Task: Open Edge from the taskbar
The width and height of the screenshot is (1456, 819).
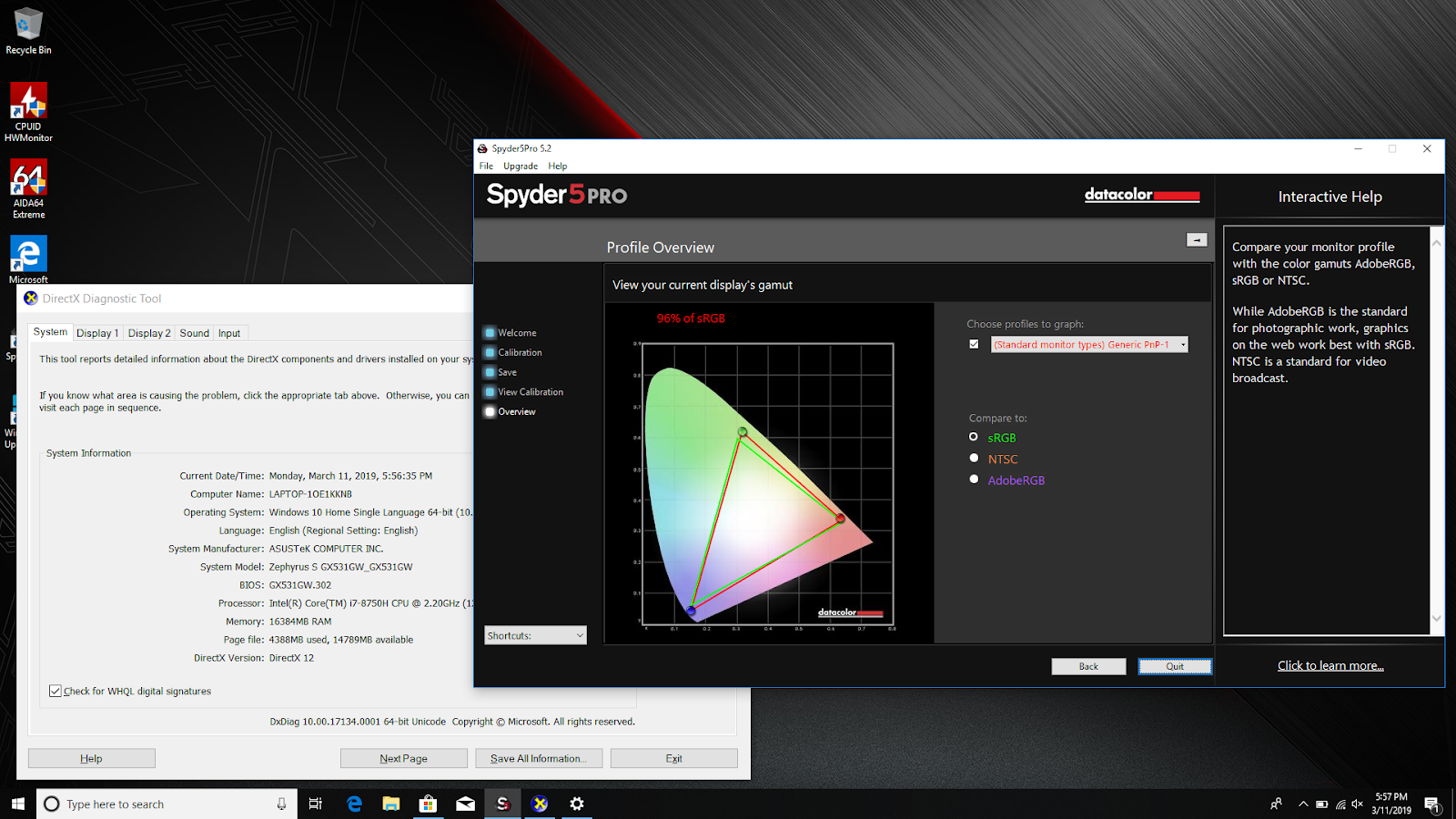Action: pyautogui.click(x=354, y=804)
